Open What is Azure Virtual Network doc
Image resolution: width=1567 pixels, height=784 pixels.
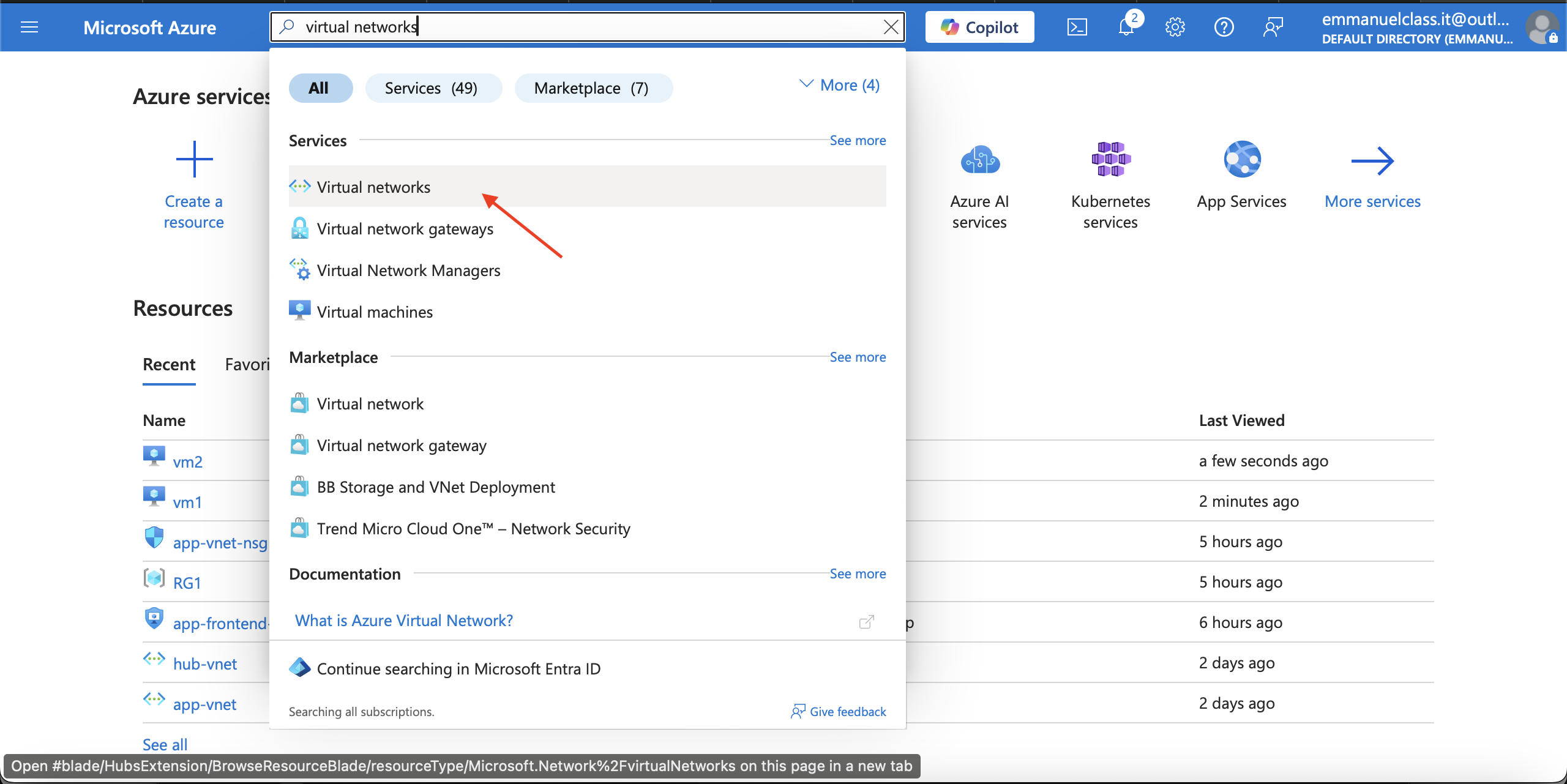[x=404, y=620]
